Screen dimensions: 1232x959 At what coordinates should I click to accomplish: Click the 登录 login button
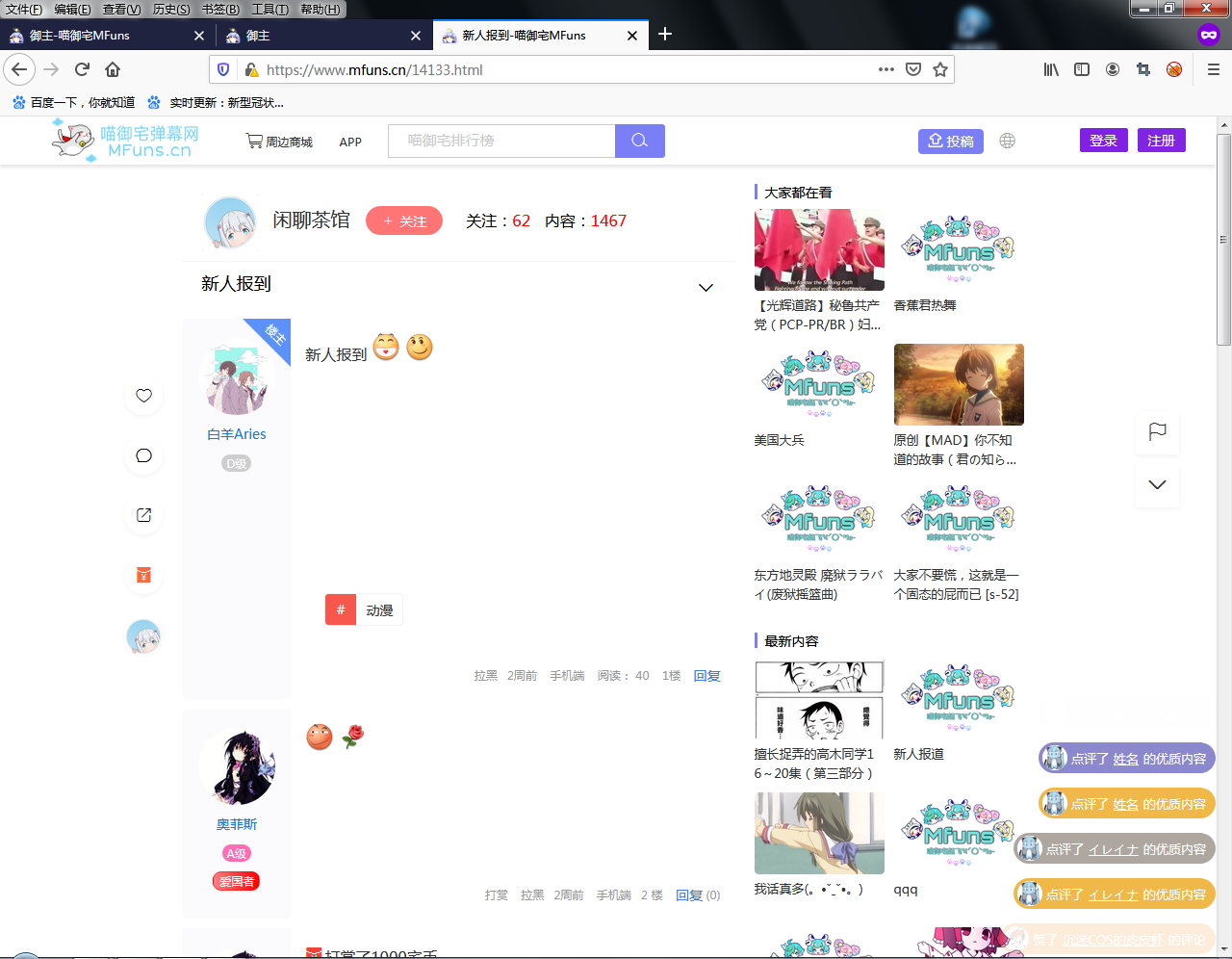[1103, 141]
